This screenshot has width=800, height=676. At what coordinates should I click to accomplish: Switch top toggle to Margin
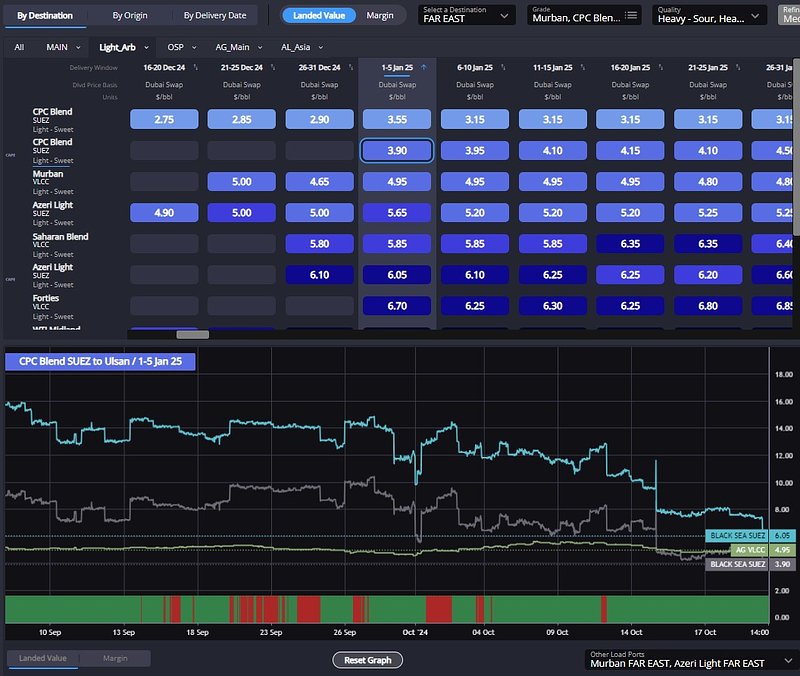coord(380,16)
